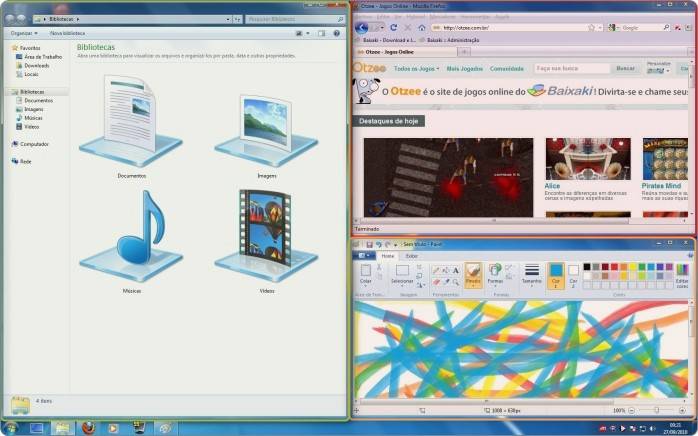698x436 pixels.
Task: Reload the page in Firefox
Action: (394, 28)
